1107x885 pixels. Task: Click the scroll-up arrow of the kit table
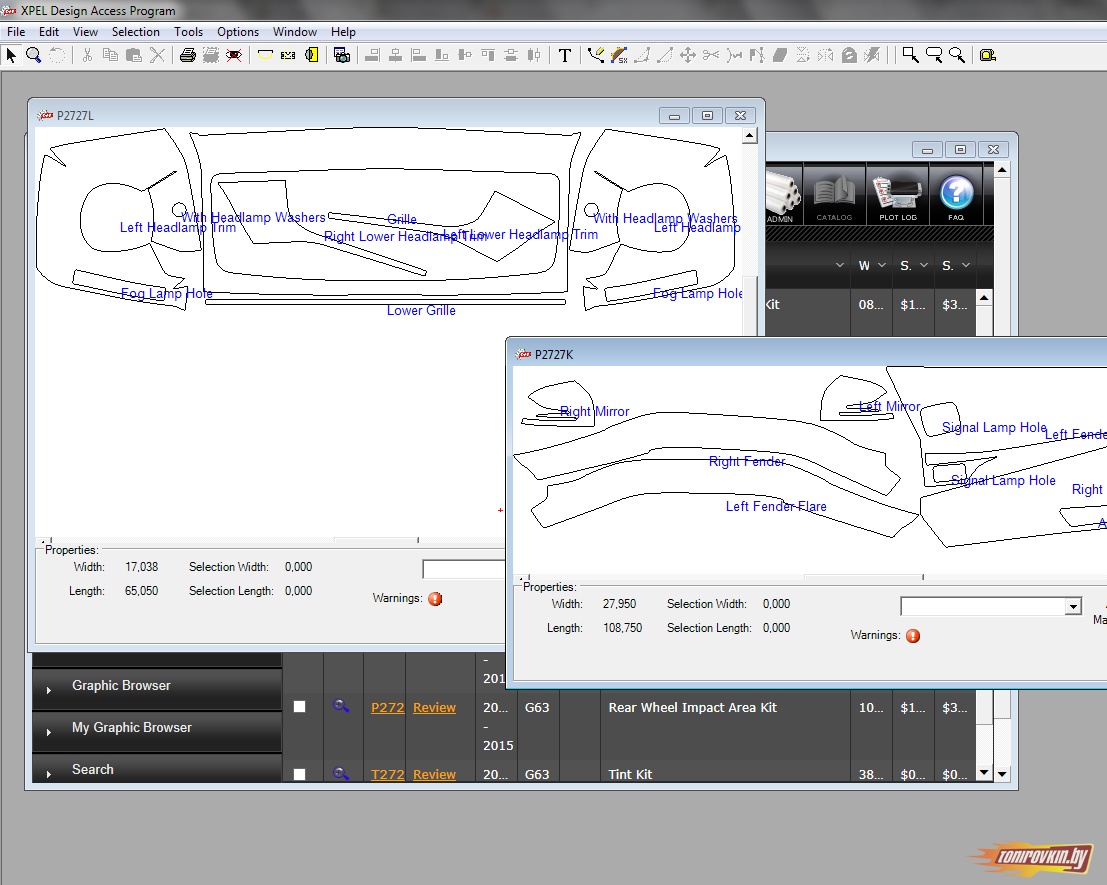[983, 298]
